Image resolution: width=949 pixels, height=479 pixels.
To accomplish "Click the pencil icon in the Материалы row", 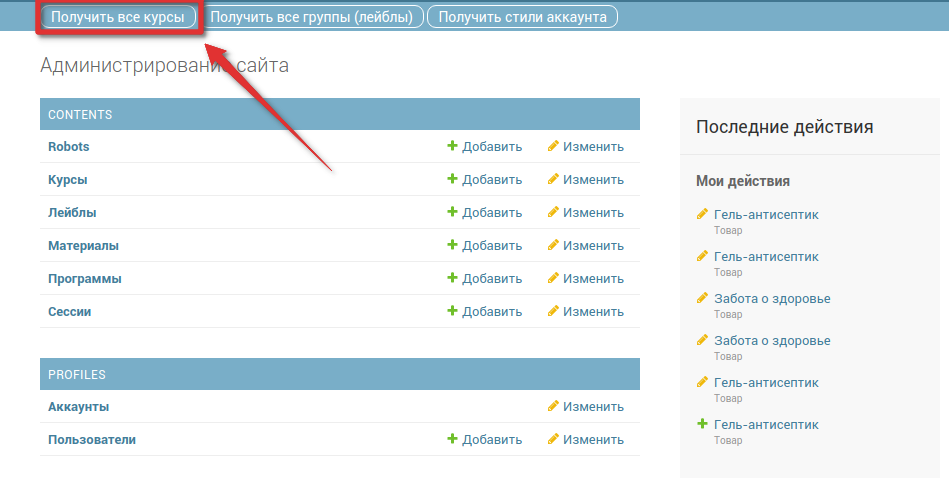I will (553, 245).
